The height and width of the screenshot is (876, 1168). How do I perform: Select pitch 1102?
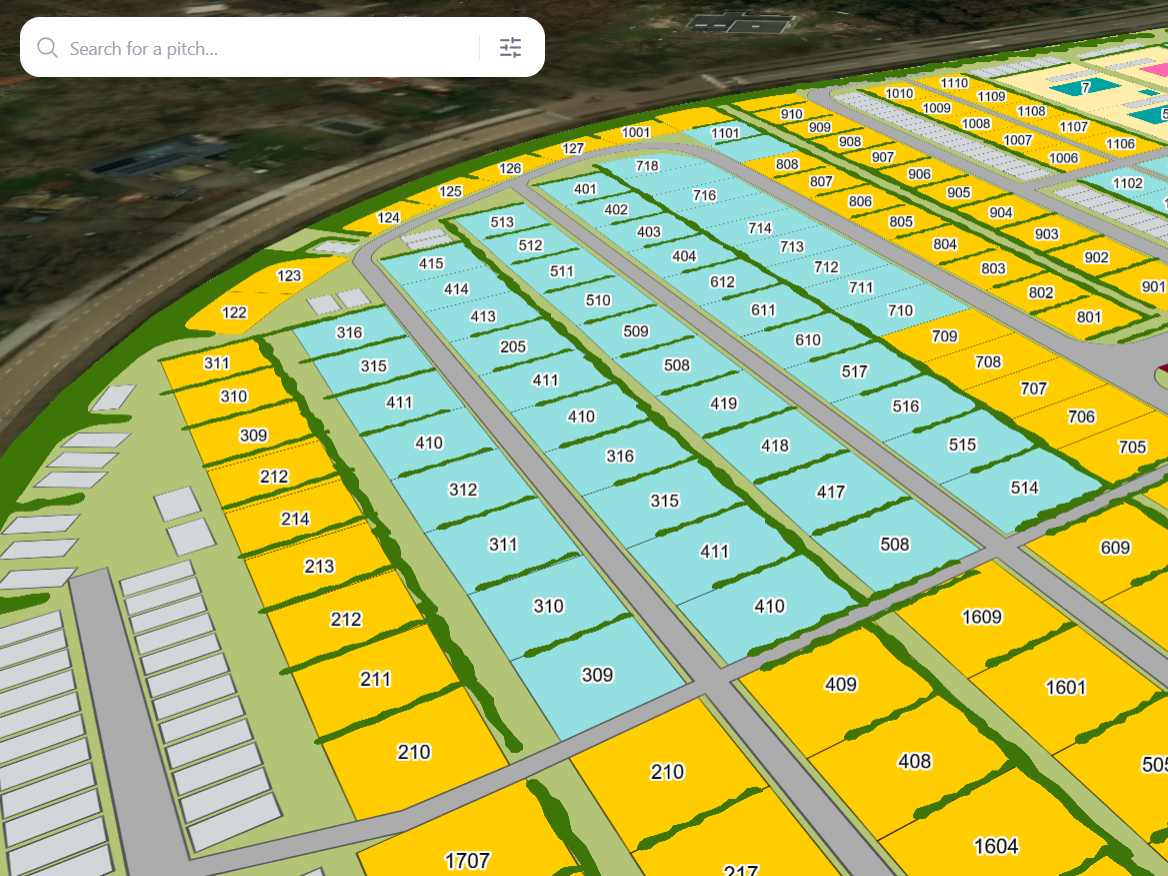pos(1127,183)
